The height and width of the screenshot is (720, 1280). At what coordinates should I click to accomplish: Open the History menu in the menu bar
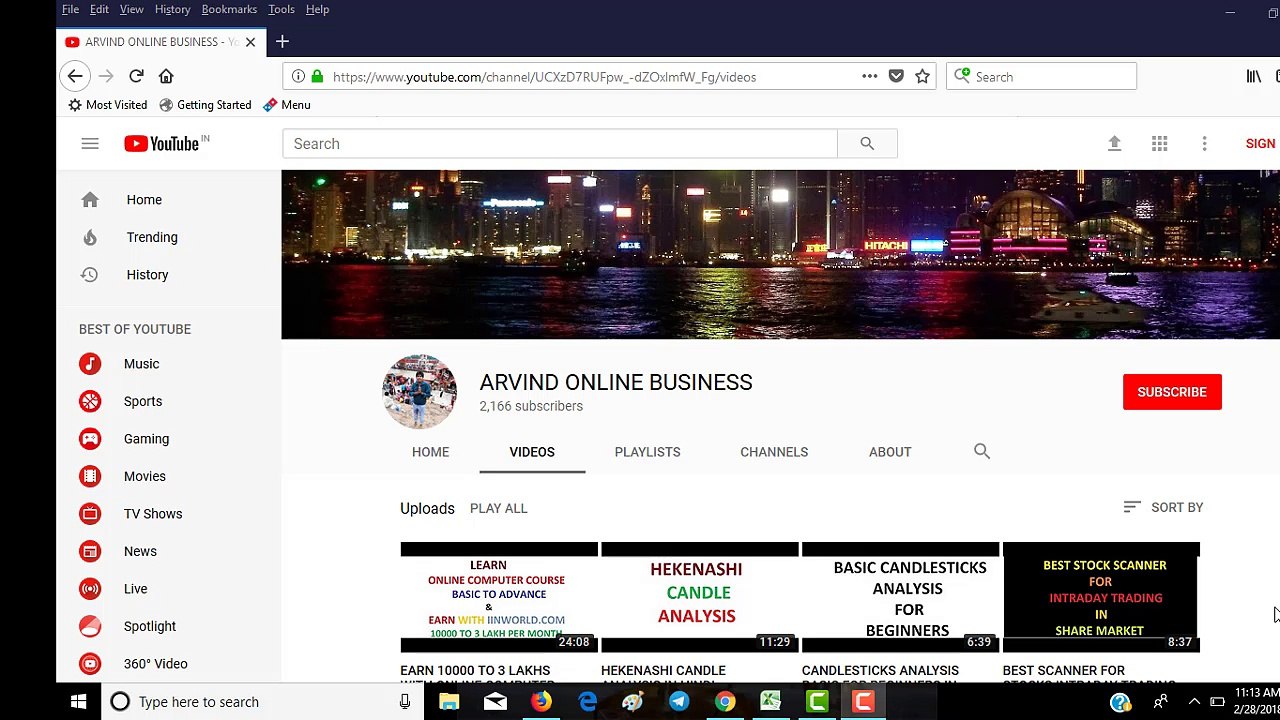pyautogui.click(x=172, y=9)
